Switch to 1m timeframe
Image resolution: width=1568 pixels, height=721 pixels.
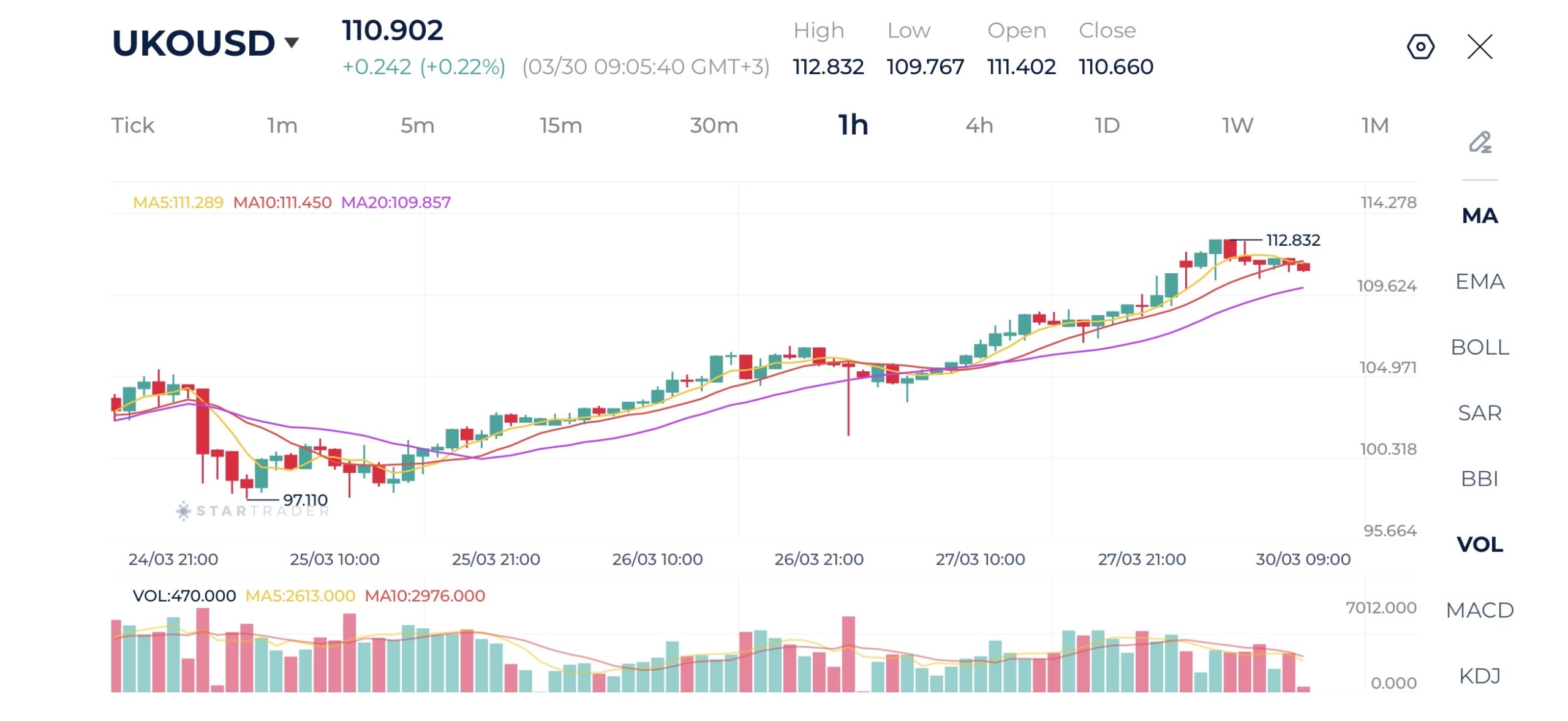click(x=282, y=126)
